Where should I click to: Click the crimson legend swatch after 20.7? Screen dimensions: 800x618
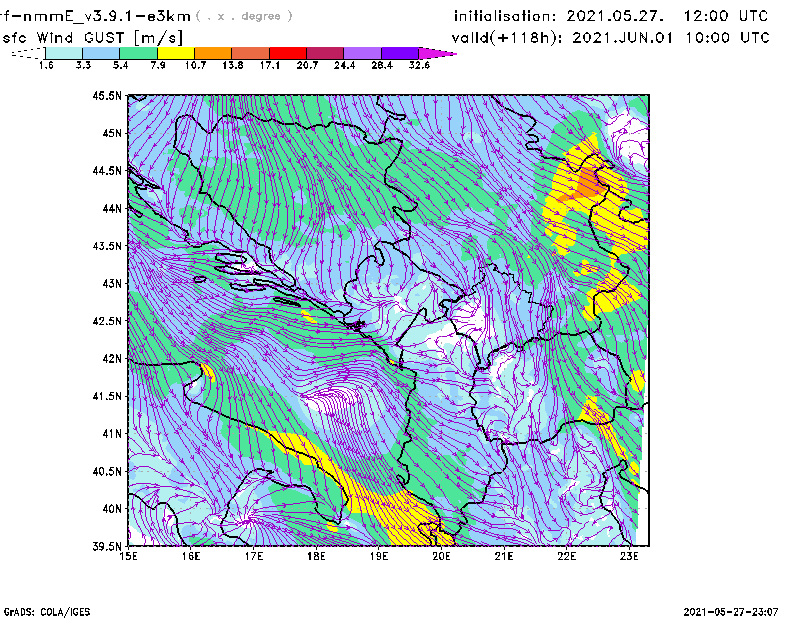tap(325, 53)
